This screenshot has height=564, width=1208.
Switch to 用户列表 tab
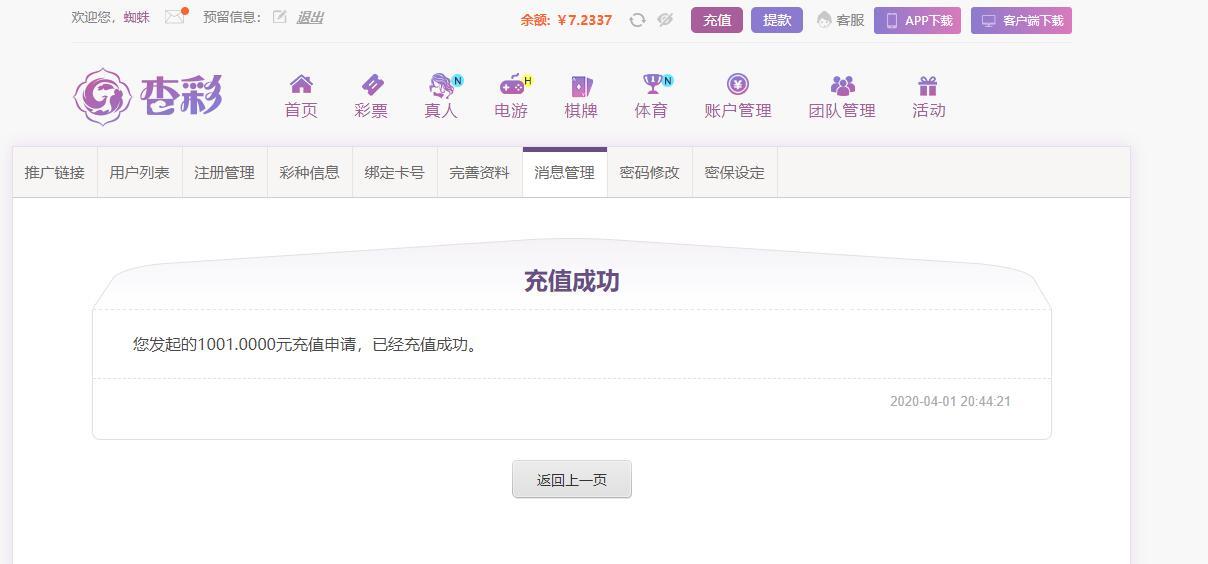tap(140, 173)
